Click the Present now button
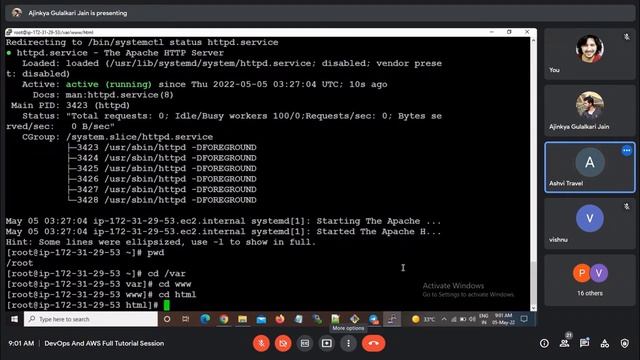This screenshot has height=360, width=640. 327,343
